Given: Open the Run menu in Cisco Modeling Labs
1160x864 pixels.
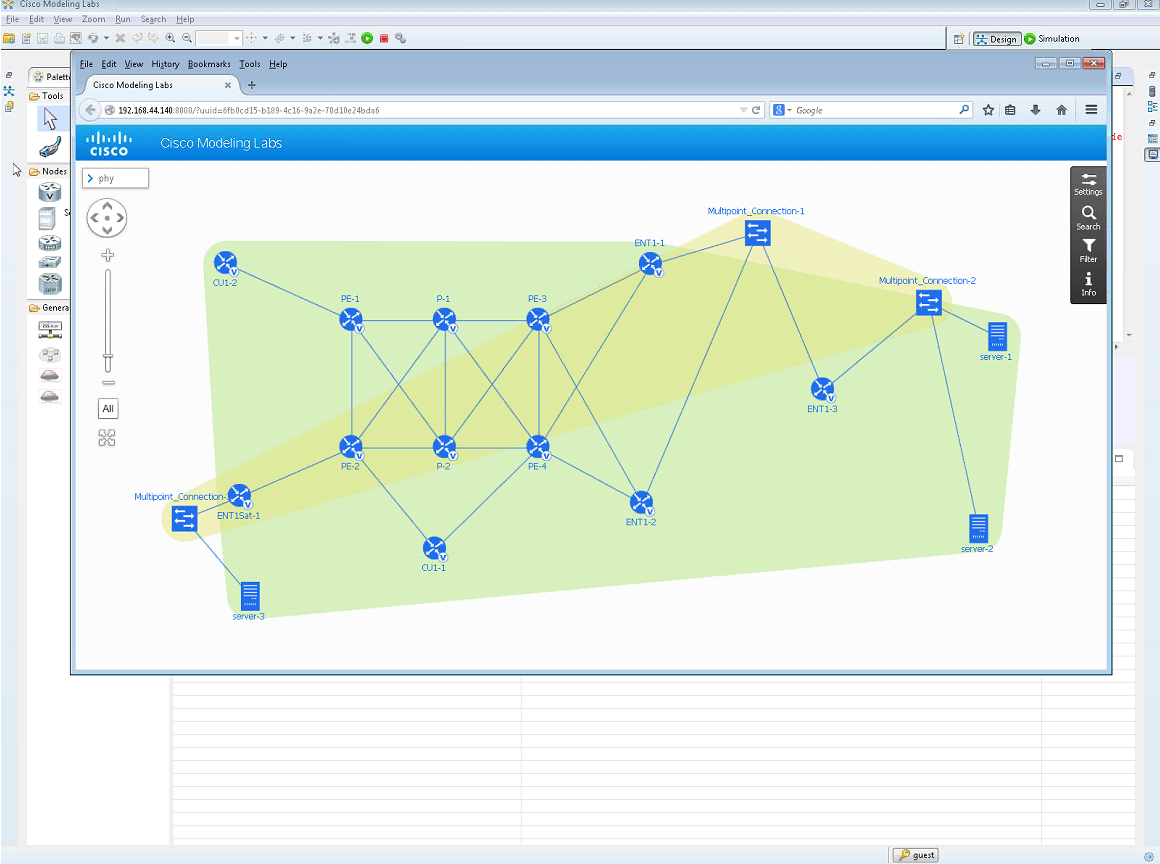Looking at the screenshot, I should click(123, 19).
